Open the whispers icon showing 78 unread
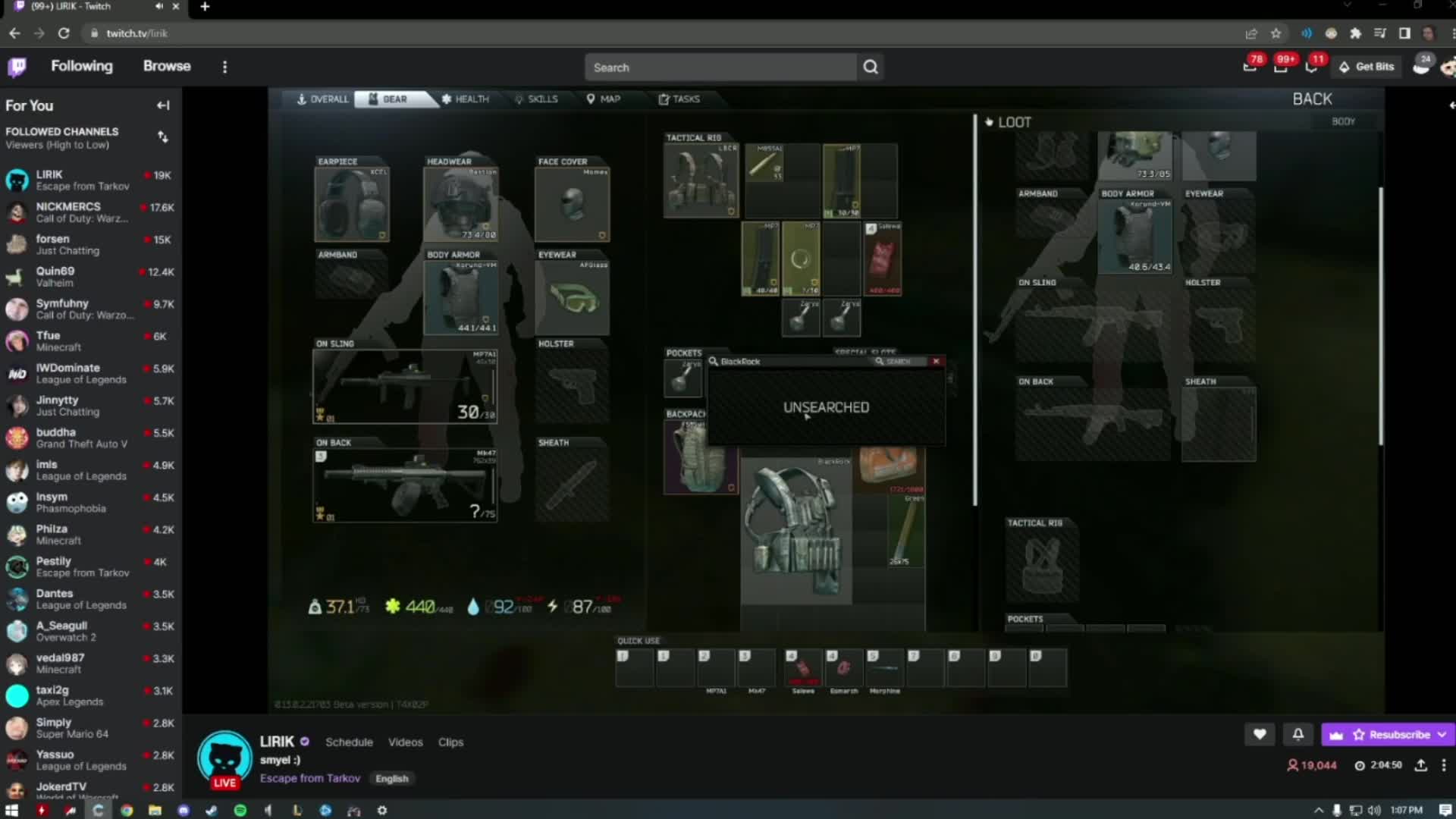1456x819 pixels. (1249, 66)
